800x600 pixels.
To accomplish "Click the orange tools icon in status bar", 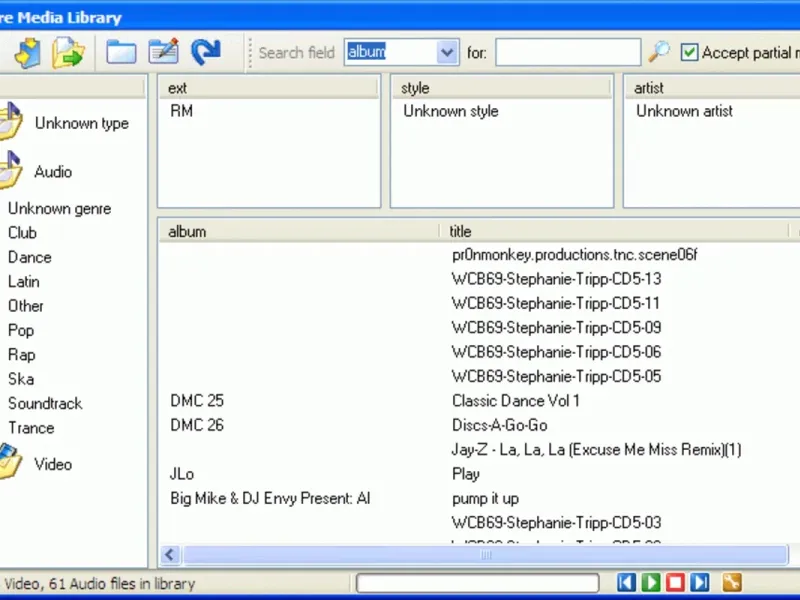I will pyautogui.click(x=732, y=582).
